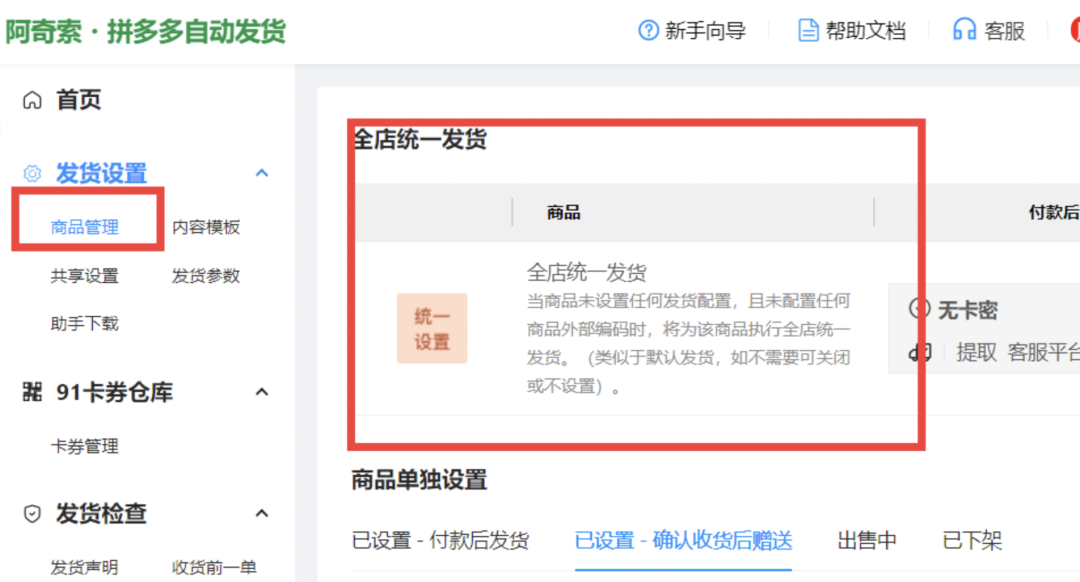1080x582 pixels.
Task: Switch to the 出售中 tab
Action: point(866,540)
